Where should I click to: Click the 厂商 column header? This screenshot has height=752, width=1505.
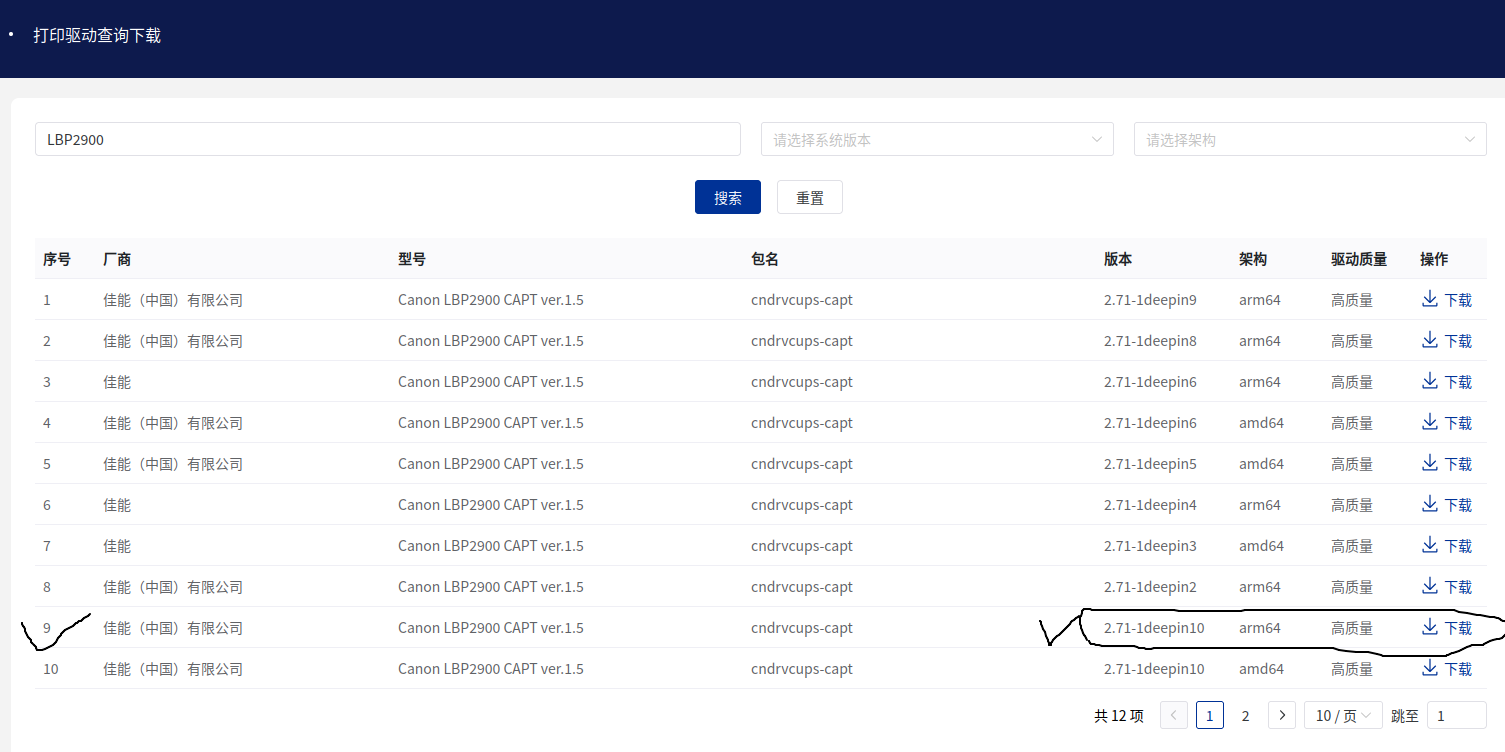[117, 259]
